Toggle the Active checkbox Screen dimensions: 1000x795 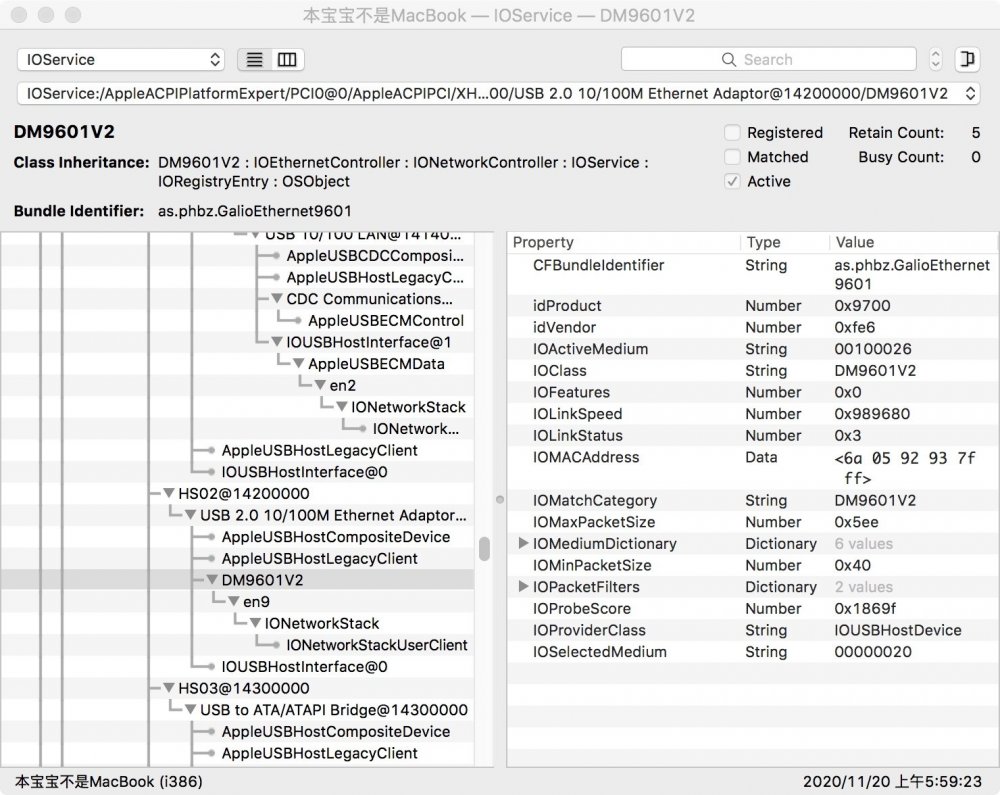click(732, 181)
